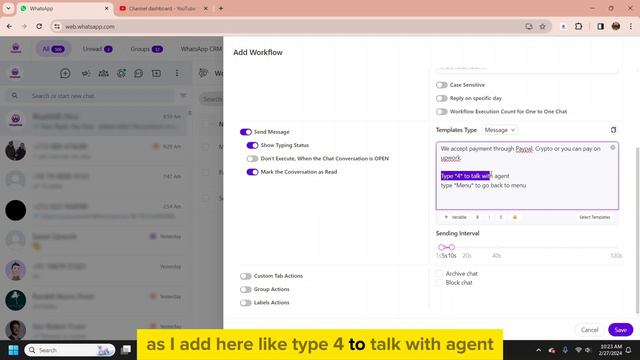Open the channels chat bubble icon
Viewport: 640px width, 360px height.
(139, 73)
